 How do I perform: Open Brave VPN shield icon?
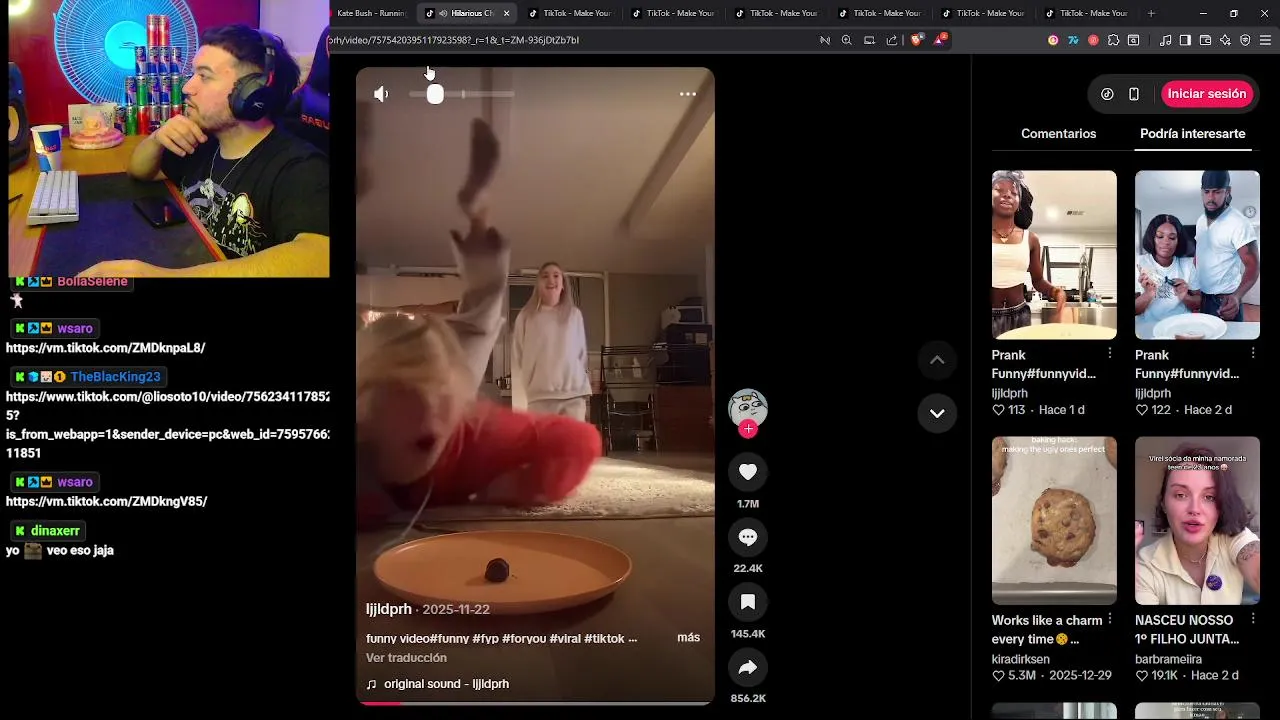coord(1245,40)
